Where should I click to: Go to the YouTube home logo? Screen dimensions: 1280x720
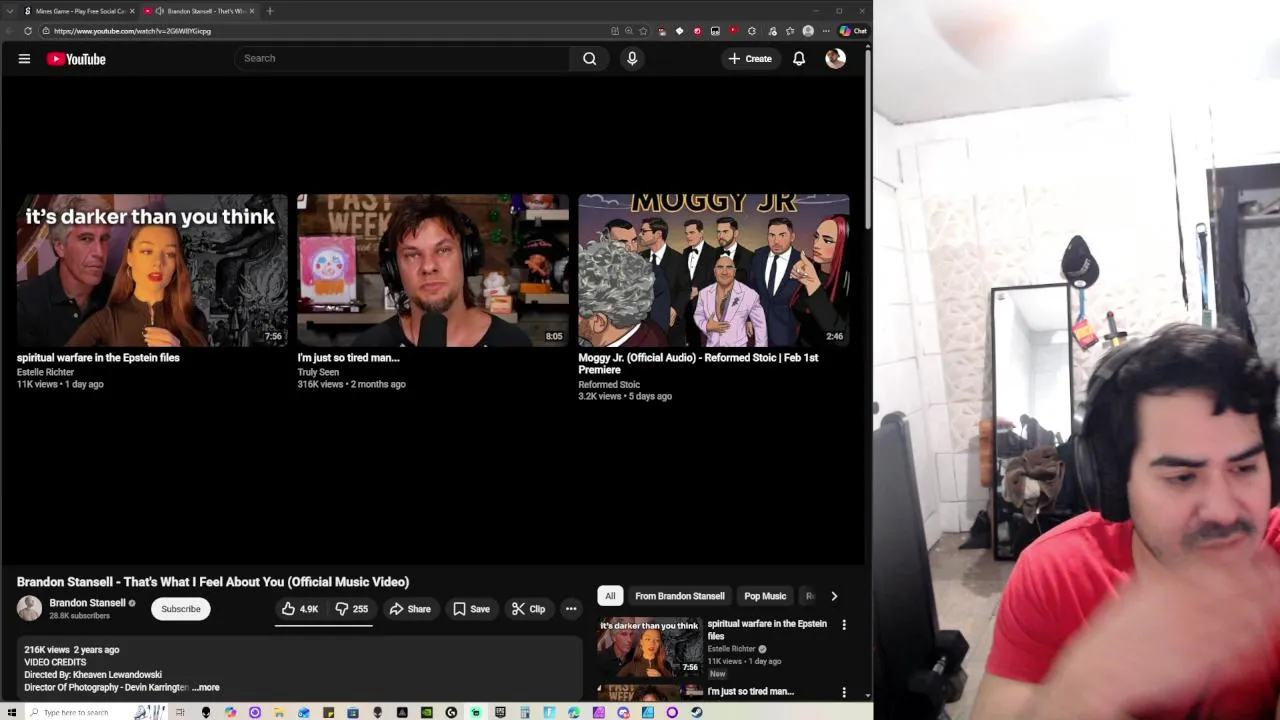76,59
